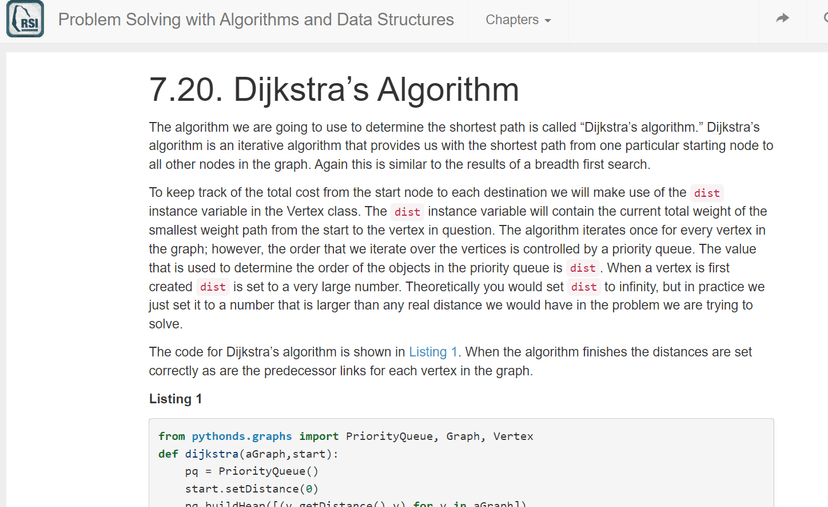Click the dist code tag before 'to infinity'
The height and width of the screenshot is (507, 828).
[584, 287]
